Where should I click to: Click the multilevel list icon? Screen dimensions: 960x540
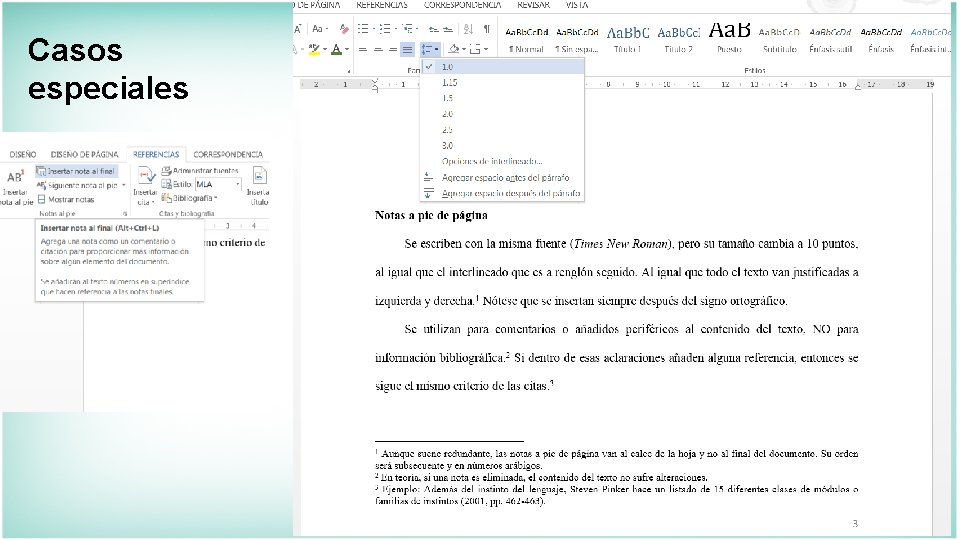click(408, 29)
